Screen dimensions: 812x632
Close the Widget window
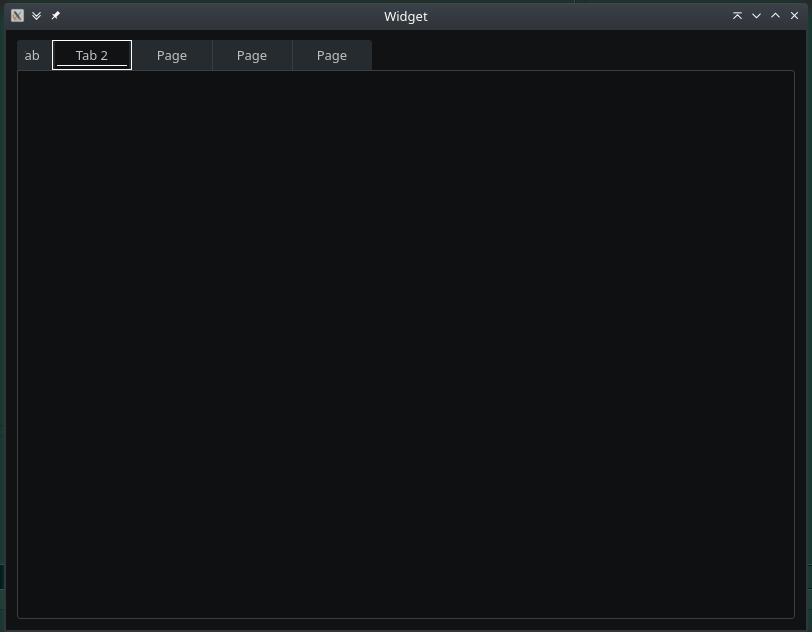[x=795, y=16]
